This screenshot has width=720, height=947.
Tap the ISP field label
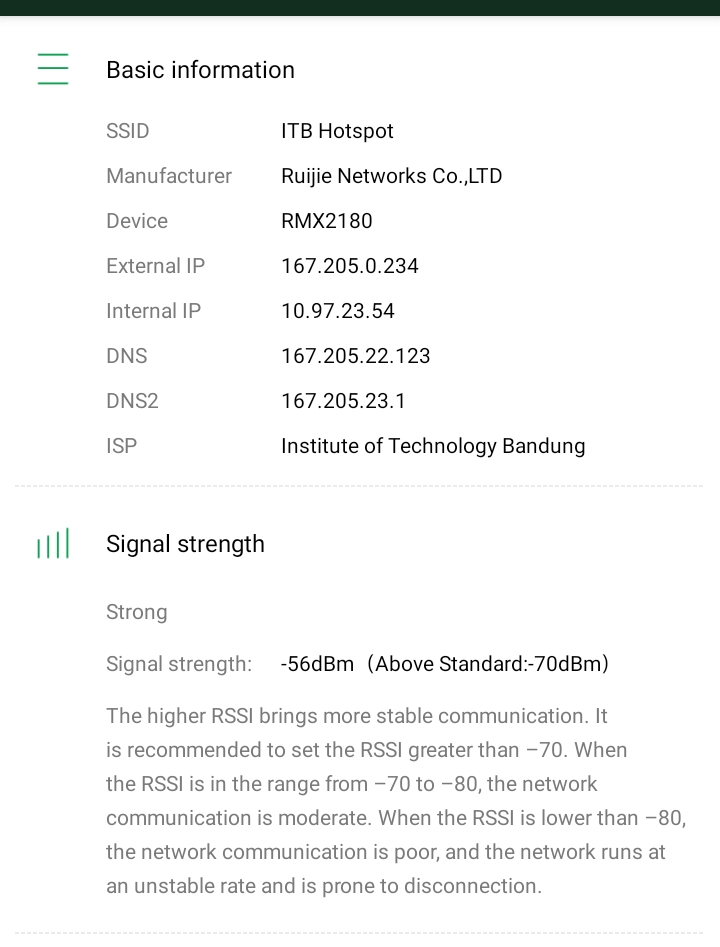pos(121,446)
